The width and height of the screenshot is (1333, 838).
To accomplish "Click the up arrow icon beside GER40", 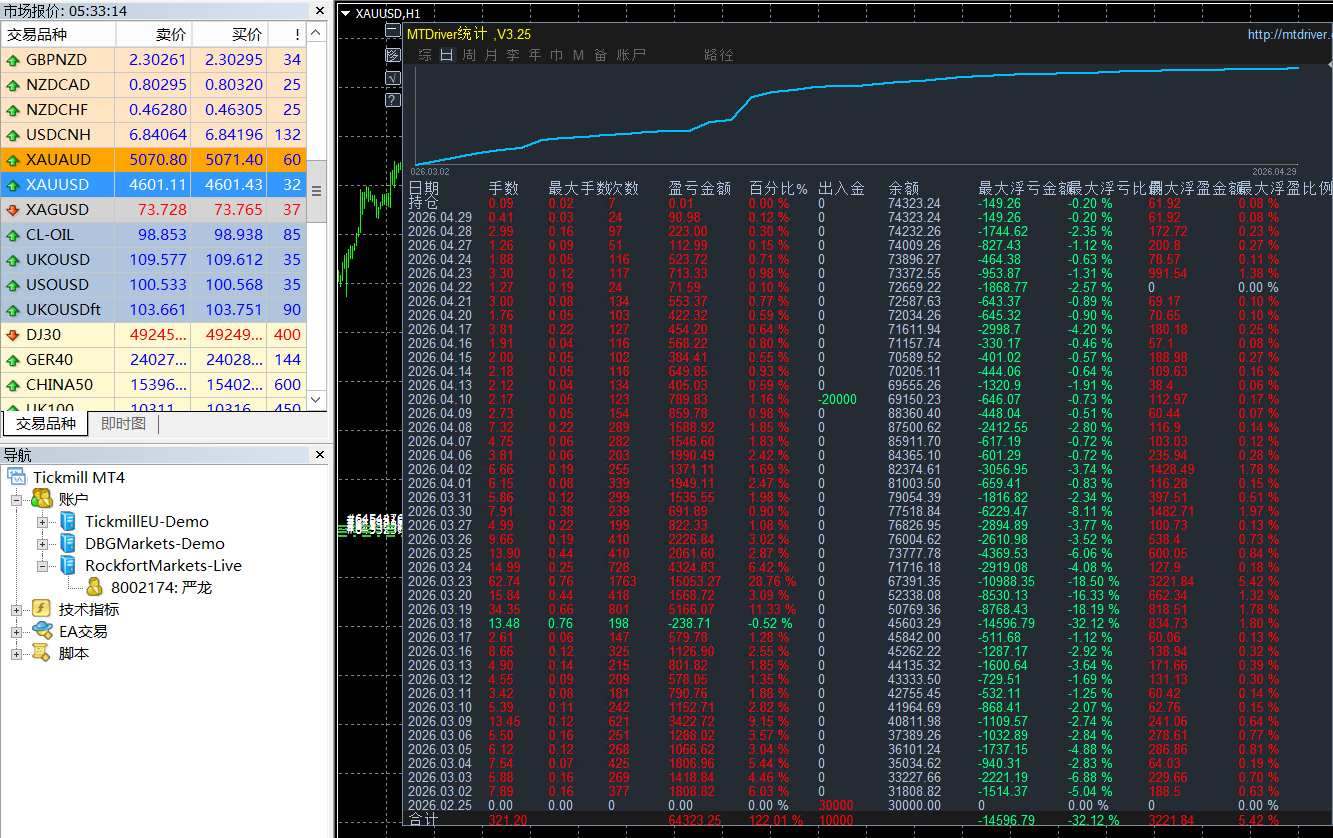I will [x=13, y=360].
